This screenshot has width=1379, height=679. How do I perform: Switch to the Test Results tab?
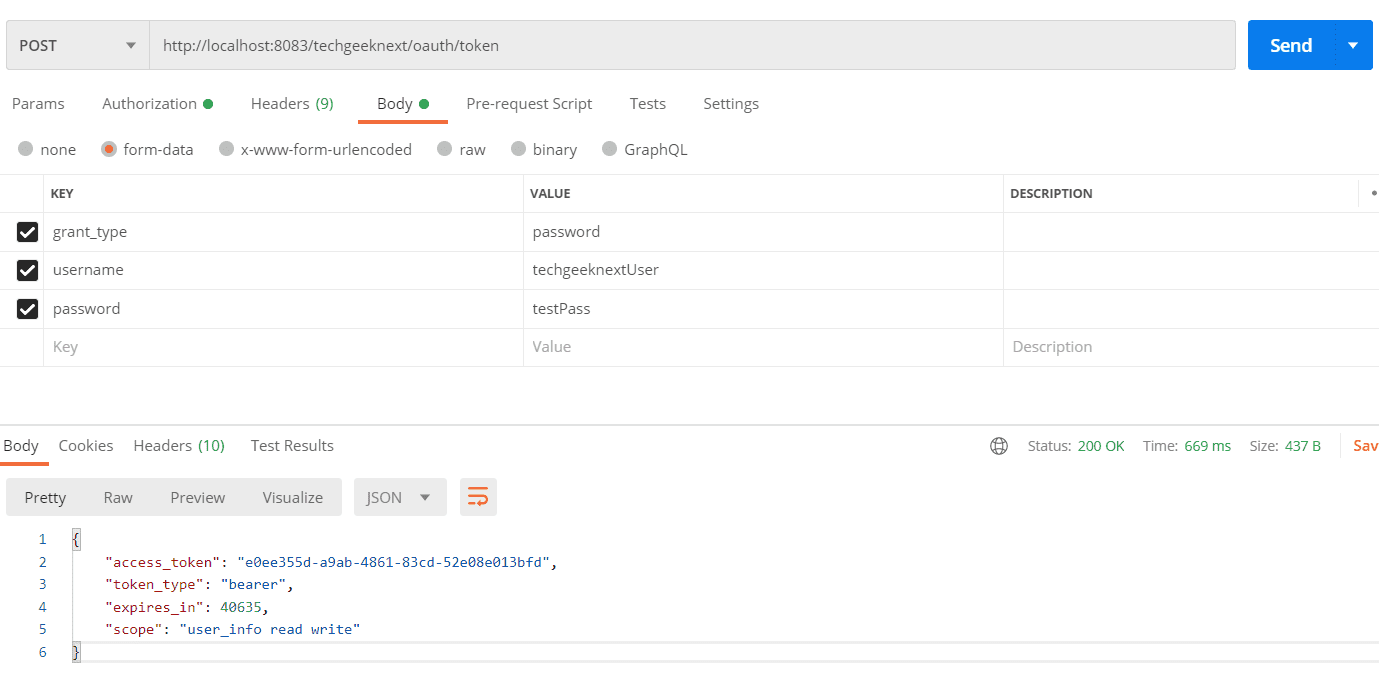[292, 446]
